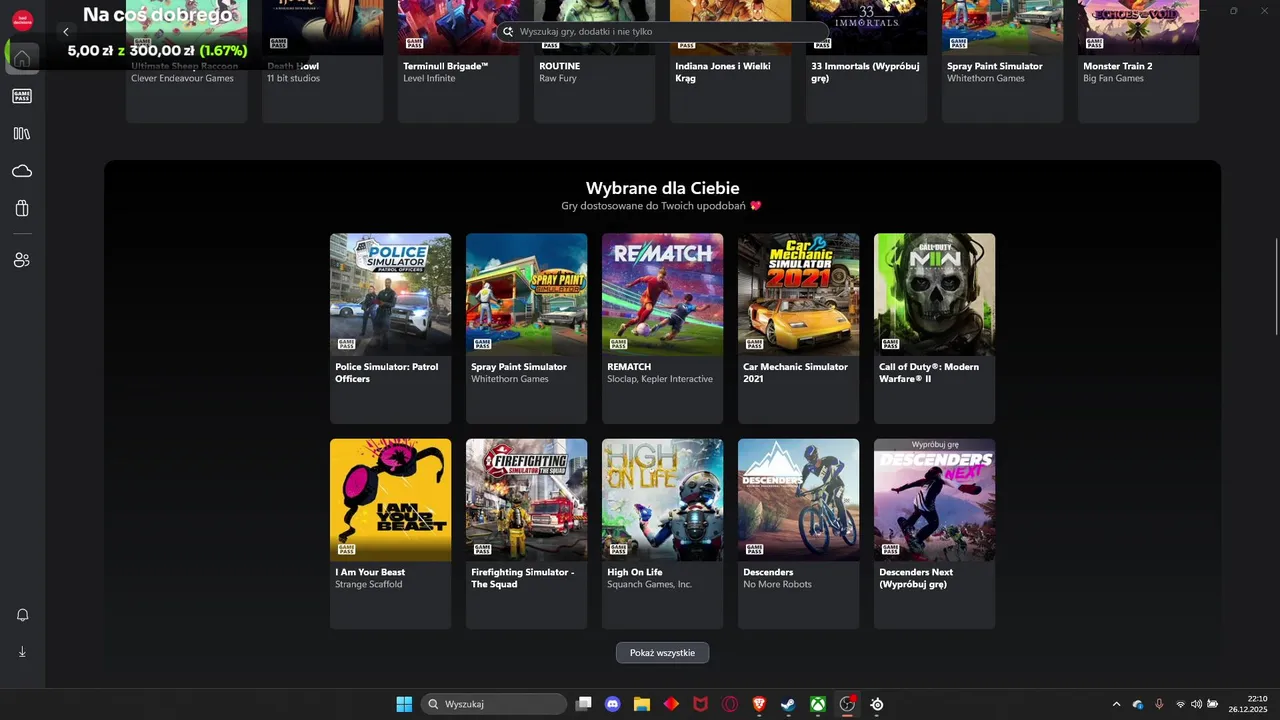Open the ROUTINE card by Raw Fury
The image size is (1280, 720).
tap(594, 62)
